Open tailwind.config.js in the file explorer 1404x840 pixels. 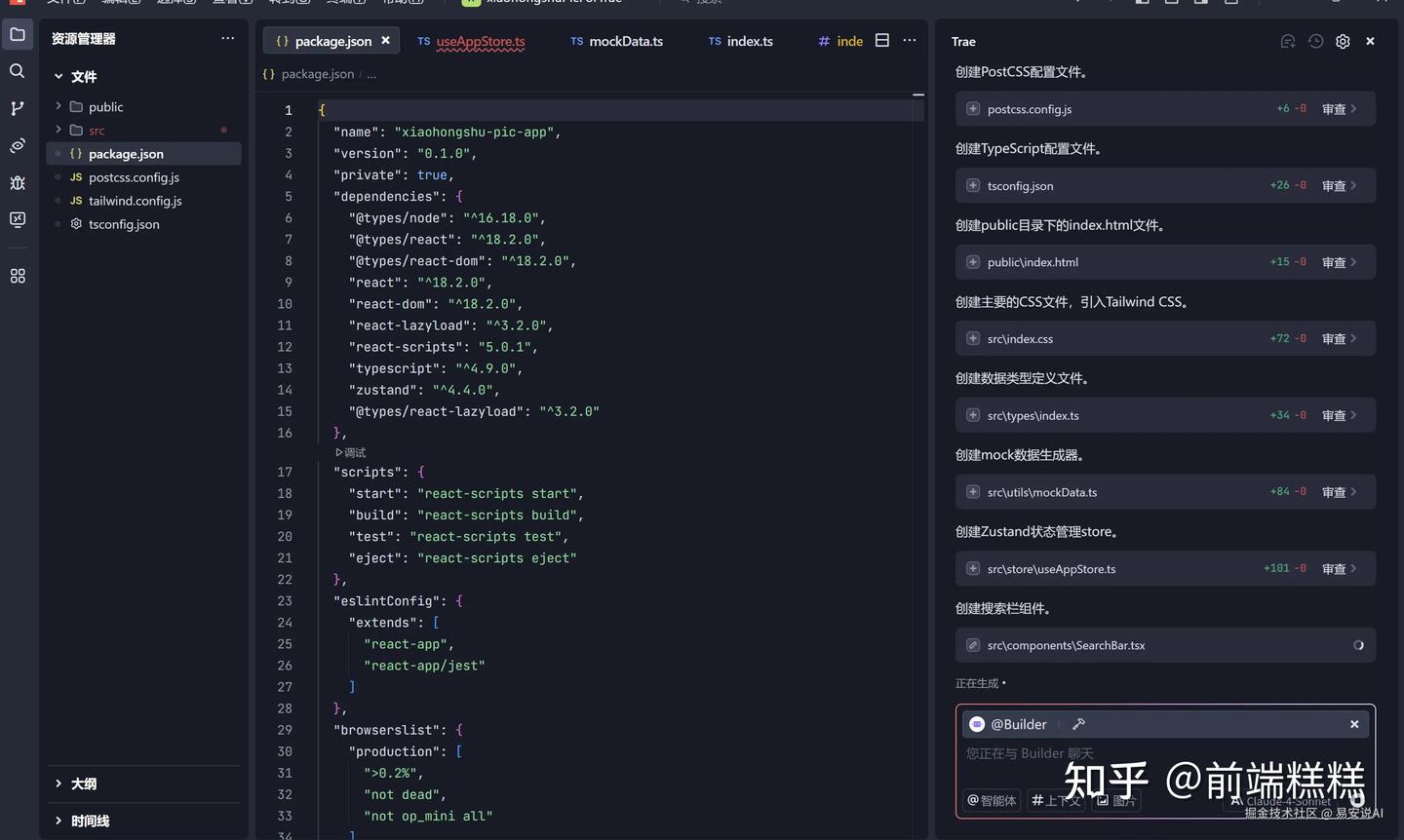pyautogui.click(x=135, y=201)
